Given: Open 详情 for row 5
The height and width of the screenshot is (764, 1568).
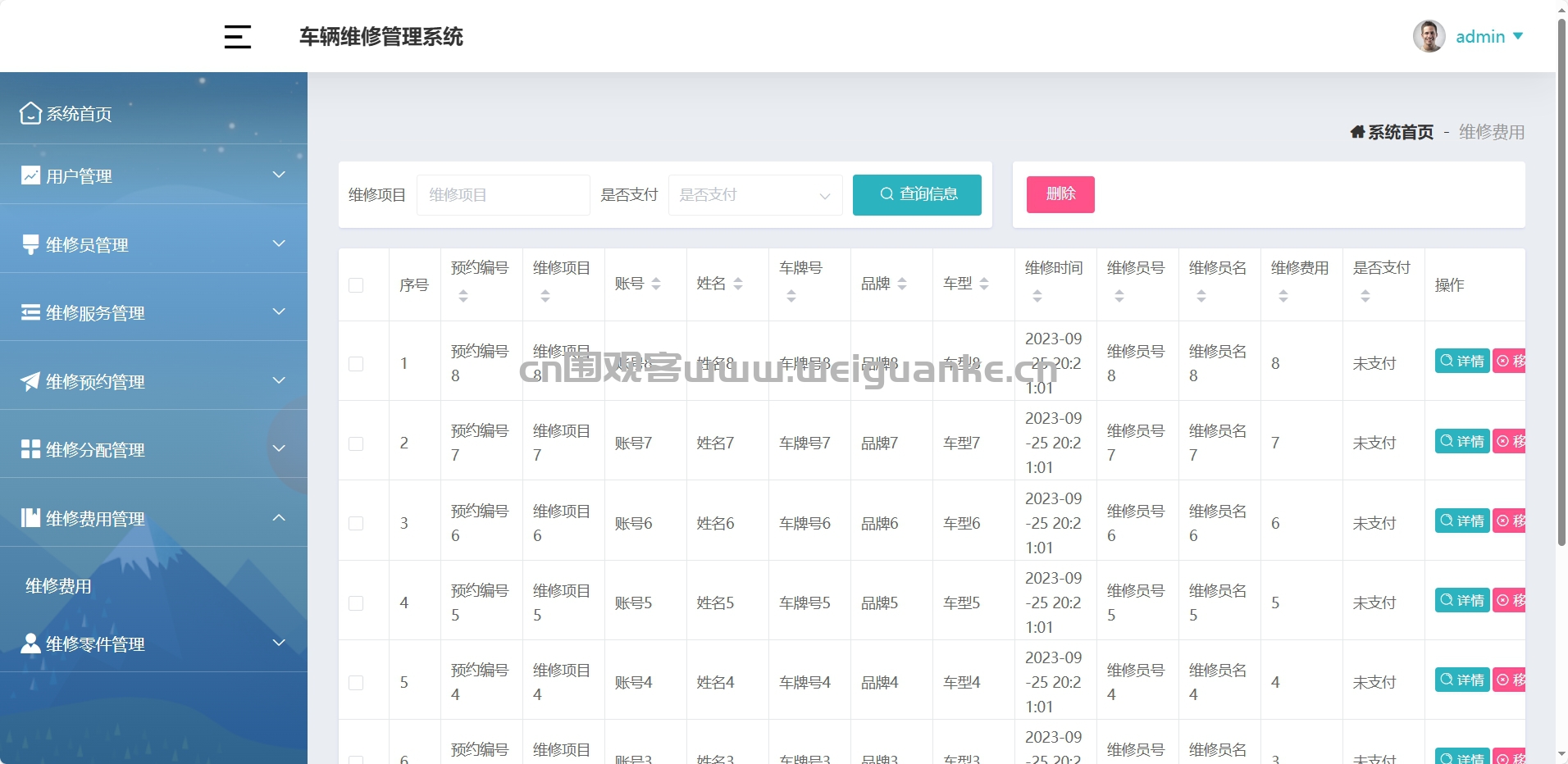Looking at the screenshot, I should tap(1462, 680).
